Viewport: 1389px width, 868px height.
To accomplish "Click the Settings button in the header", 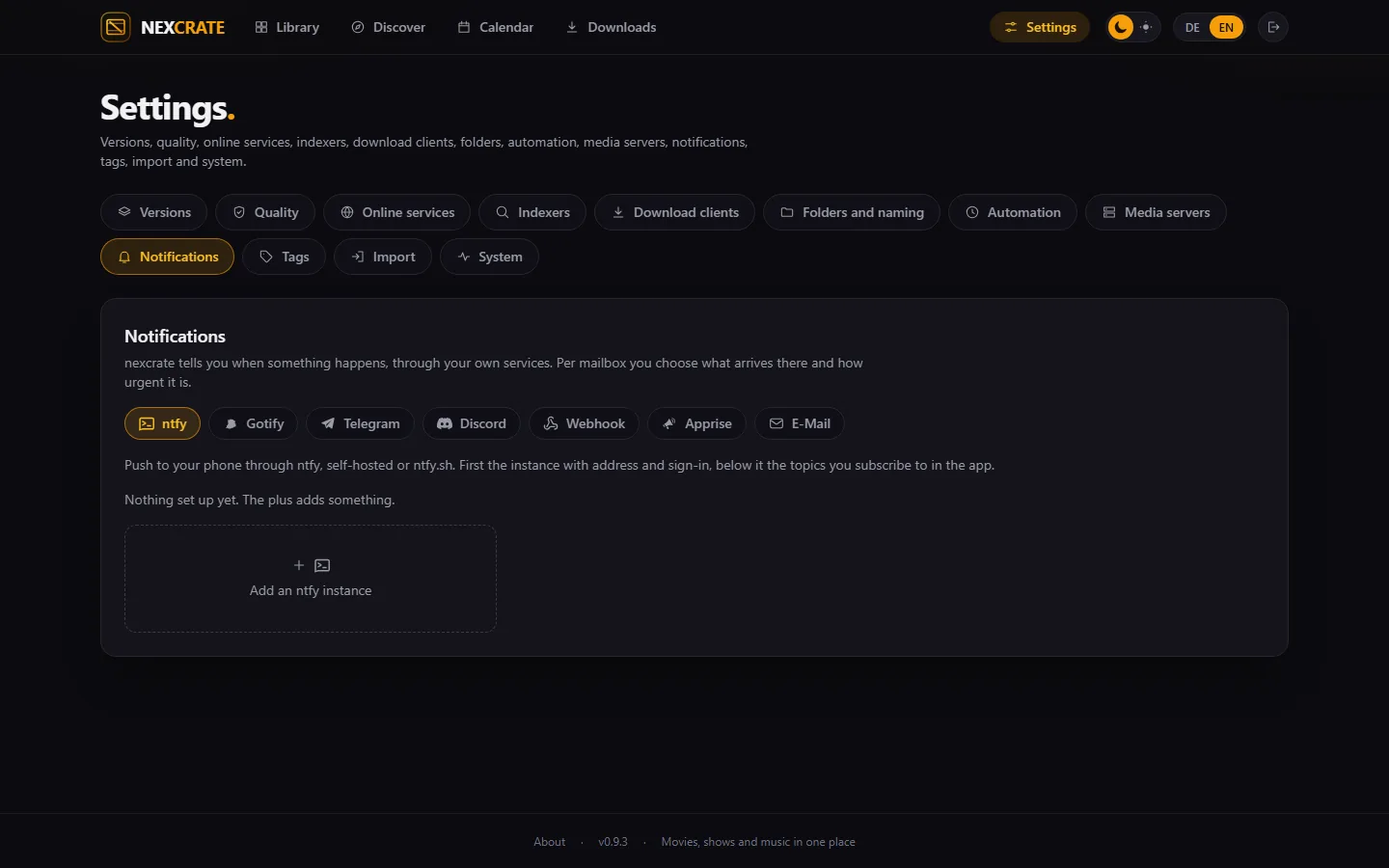I will pos(1040,27).
